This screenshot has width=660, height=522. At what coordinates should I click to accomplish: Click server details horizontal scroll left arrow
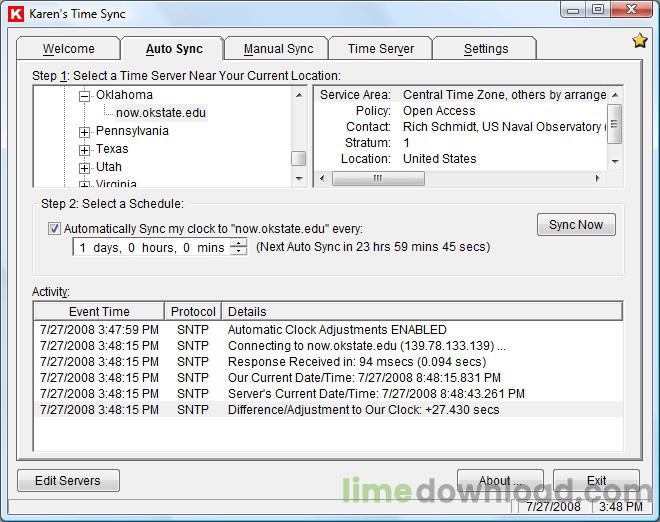coord(322,178)
